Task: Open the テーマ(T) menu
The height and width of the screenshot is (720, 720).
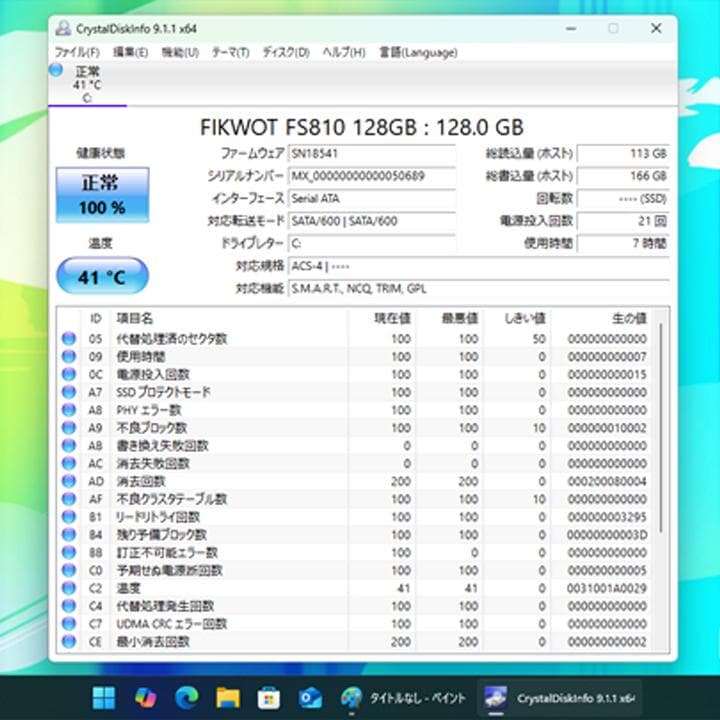Action: (x=231, y=52)
